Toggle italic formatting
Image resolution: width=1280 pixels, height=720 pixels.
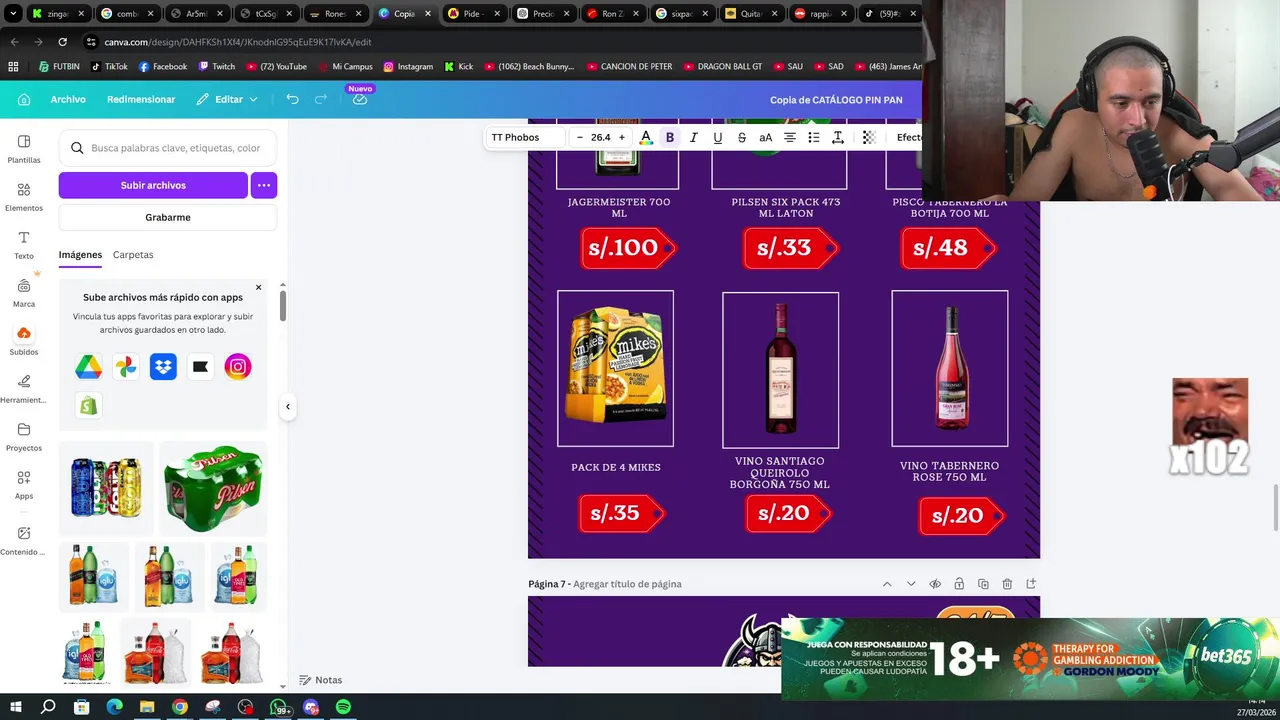coord(694,137)
